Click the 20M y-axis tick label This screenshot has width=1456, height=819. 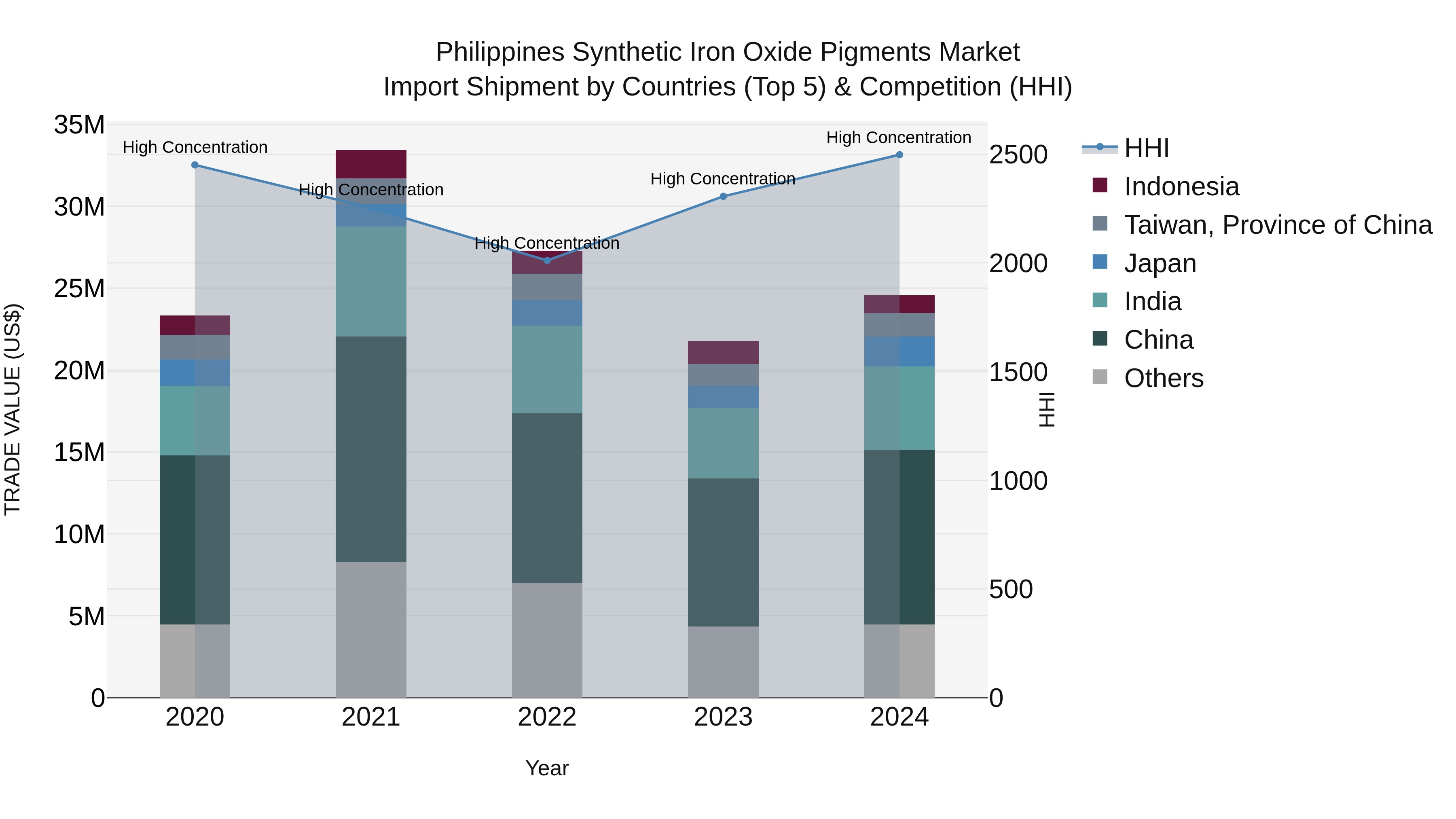click(x=79, y=371)
